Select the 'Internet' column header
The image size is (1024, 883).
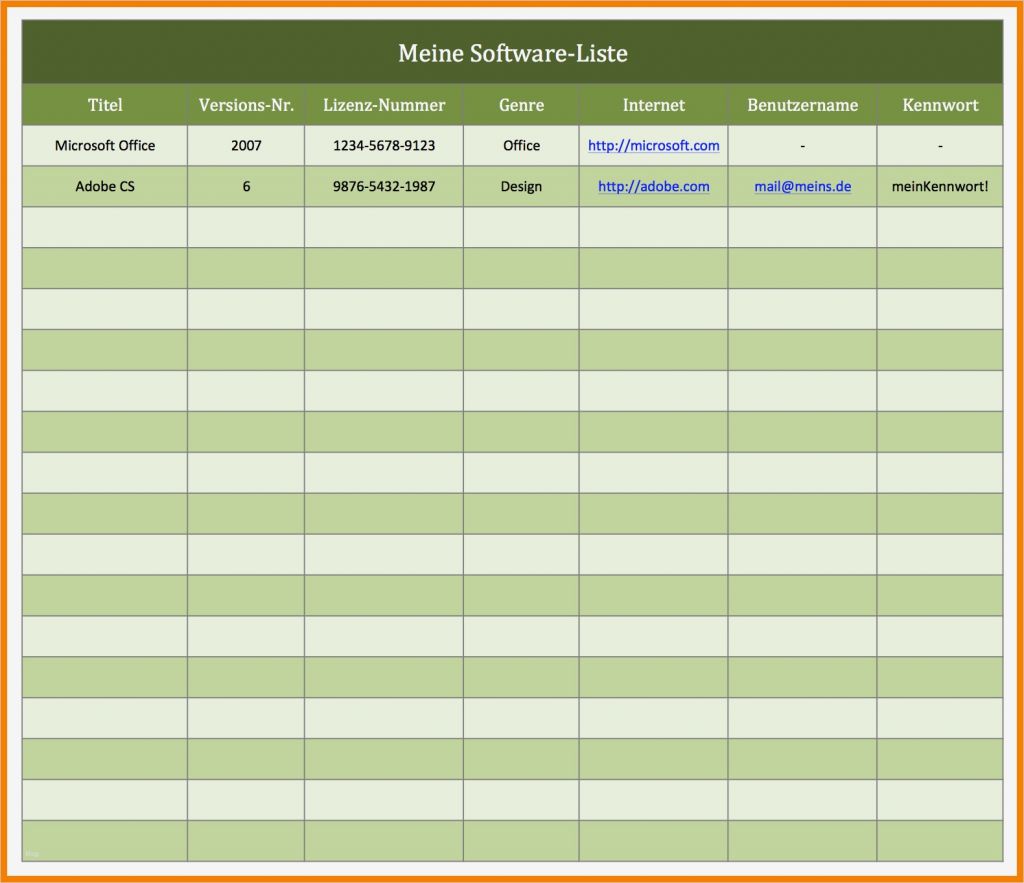[x=653, y=104]
